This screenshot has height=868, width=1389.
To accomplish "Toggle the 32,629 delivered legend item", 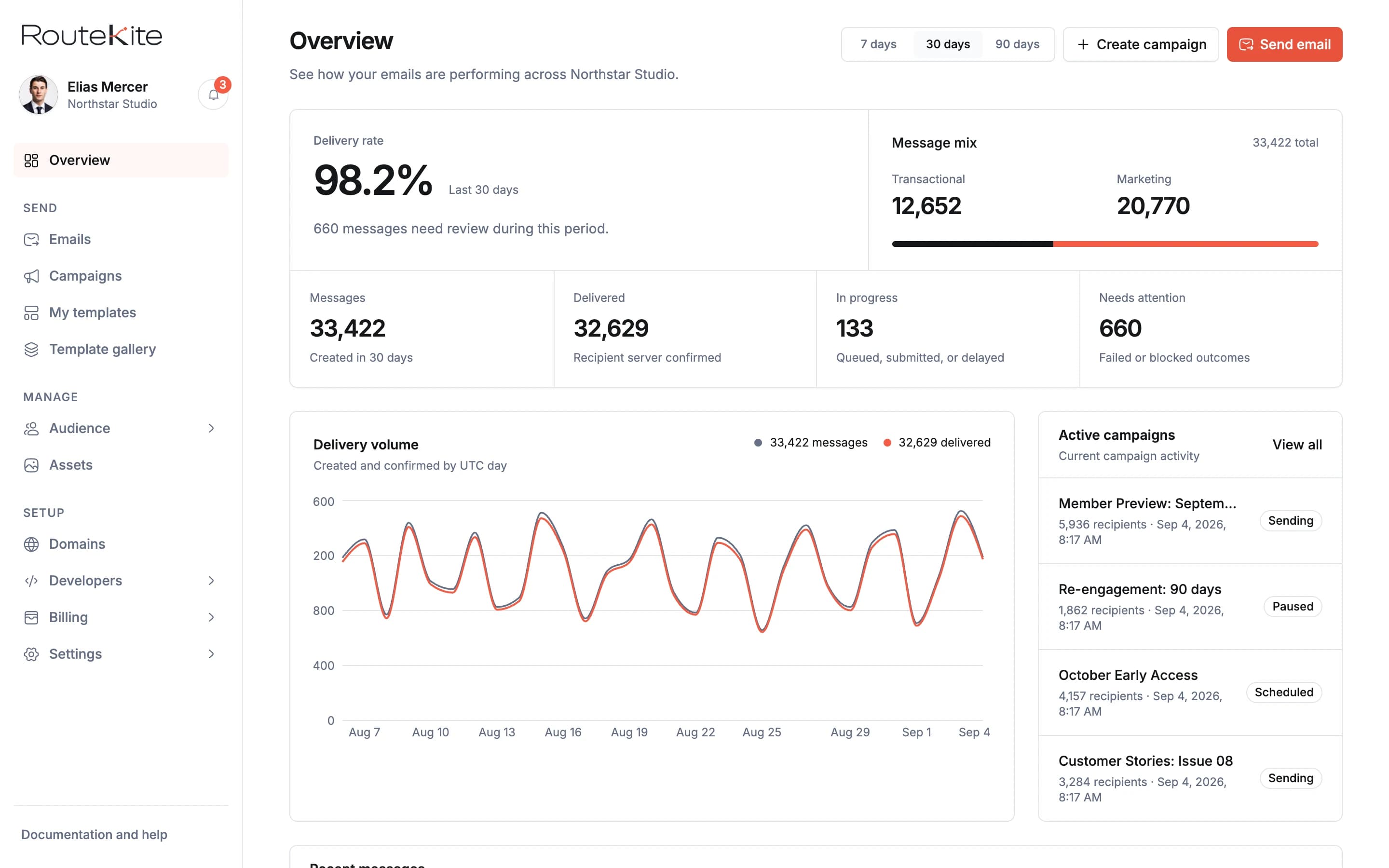I will point(937,443).
